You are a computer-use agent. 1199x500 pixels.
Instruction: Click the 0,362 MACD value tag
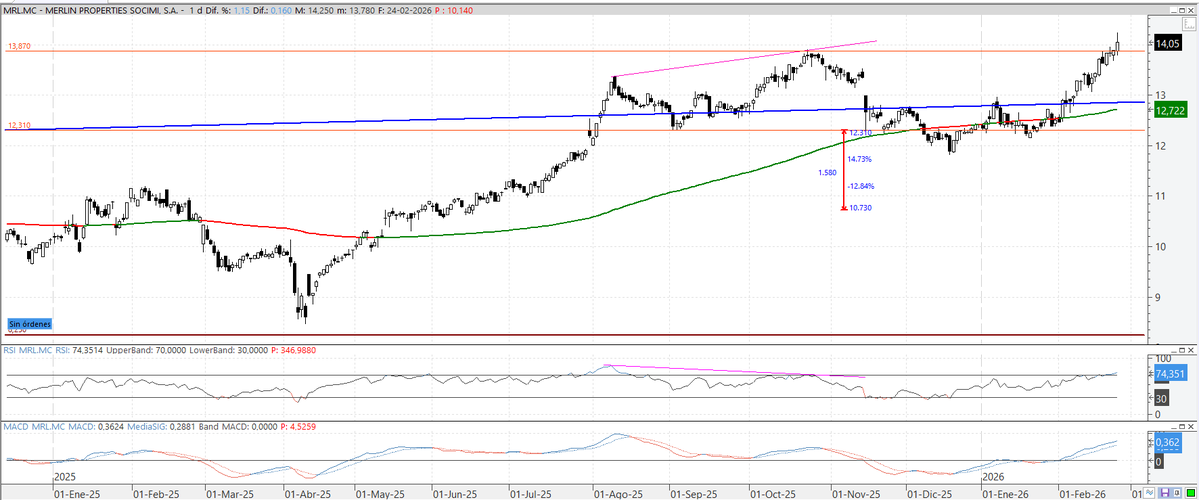[x=1168, y=442]
